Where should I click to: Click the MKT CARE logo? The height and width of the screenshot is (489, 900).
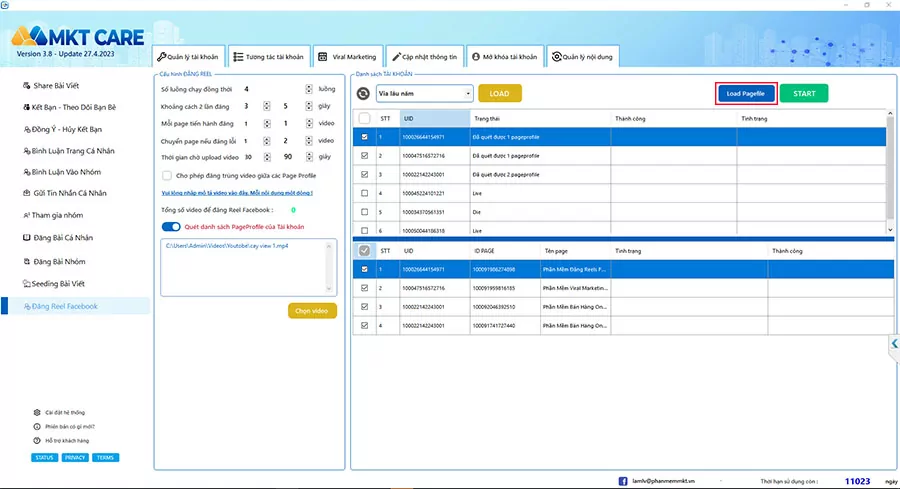[x=77, y=37]
